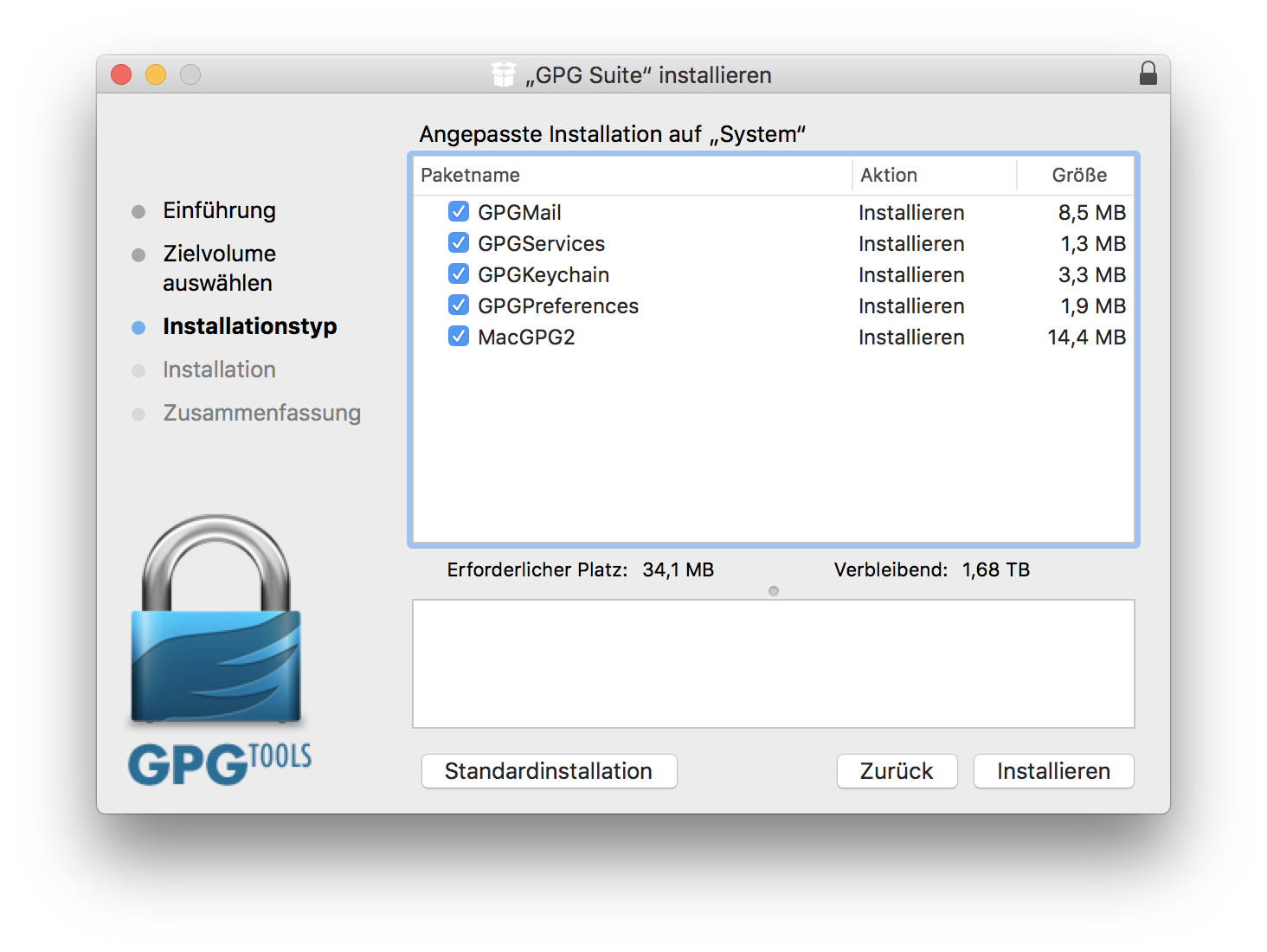Select the MacGPG2 package name
Screen dimensions: 1267x952
click(526, 337)
